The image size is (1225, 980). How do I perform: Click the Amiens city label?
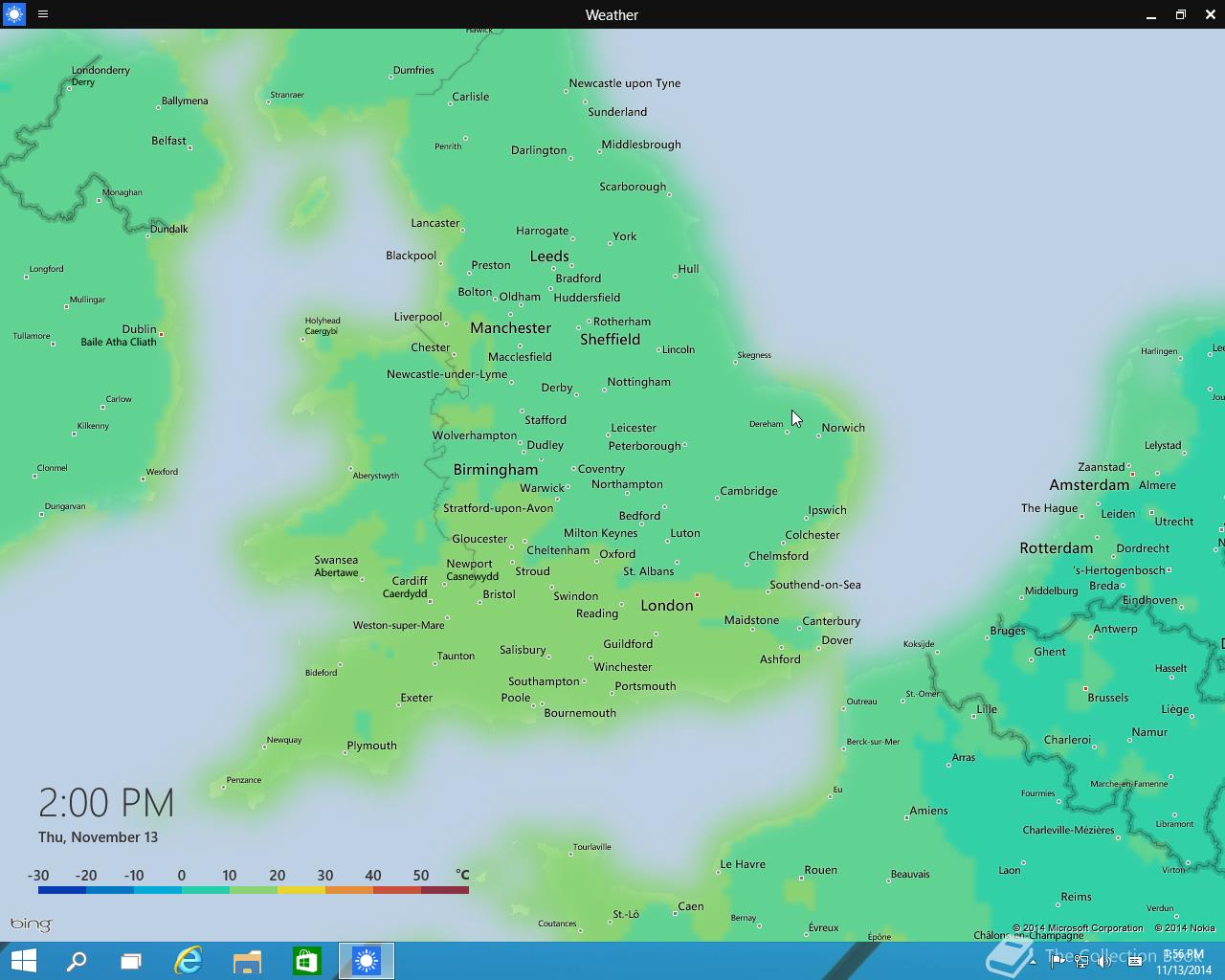pyautogui.click(x=928, y=811)
